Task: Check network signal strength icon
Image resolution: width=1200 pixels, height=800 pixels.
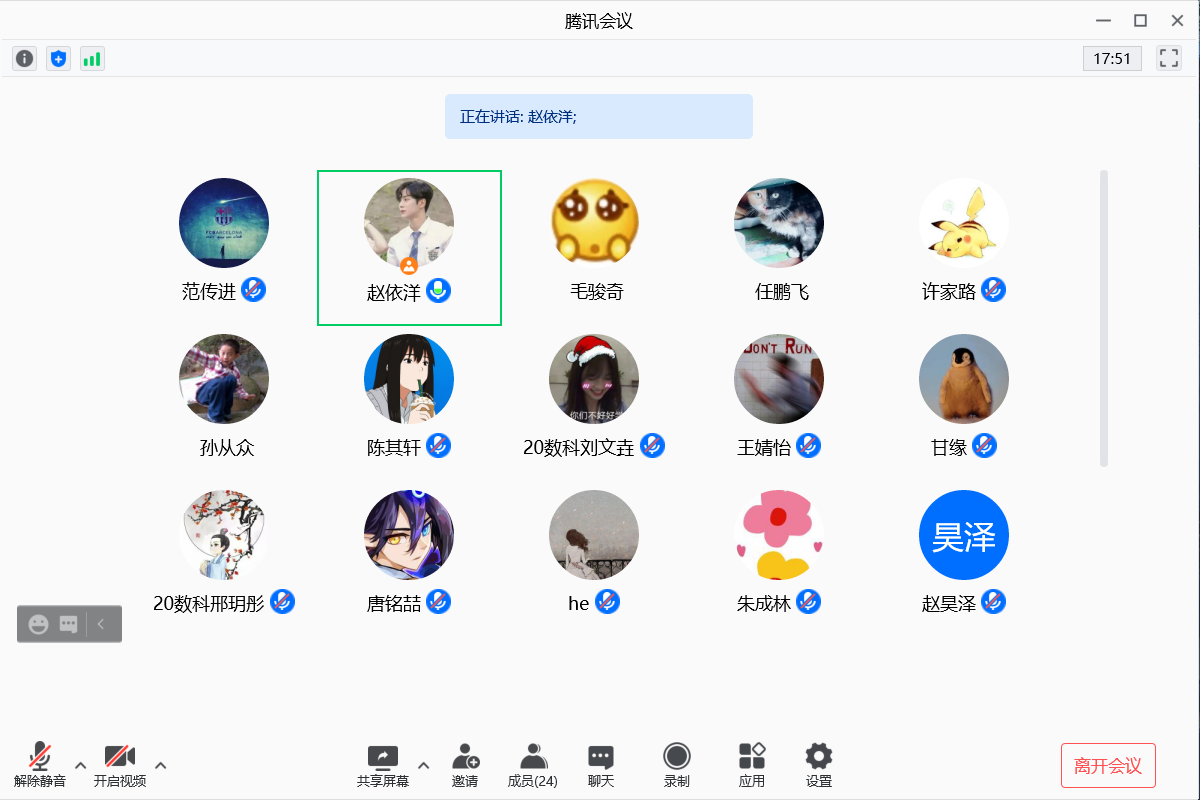Action: pyautogui.click(x=92, y=59)
